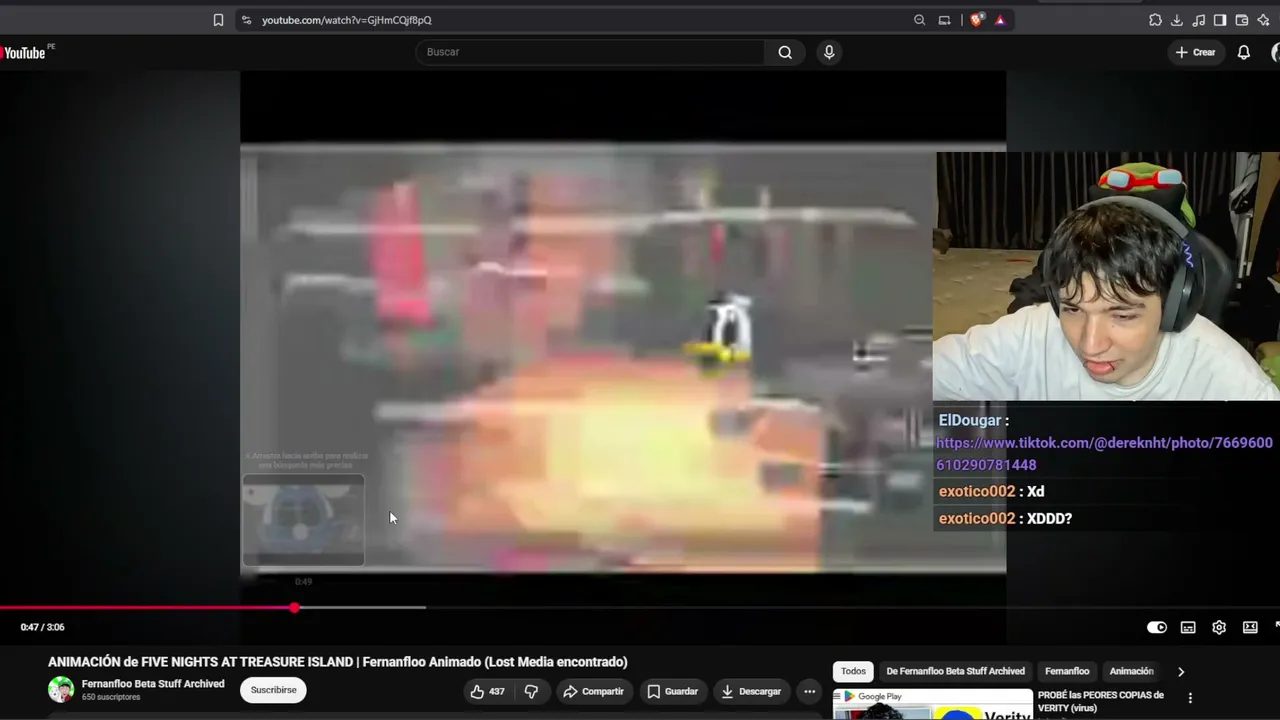The height and width of the screenshot is (720, 1280).
Task: Click the seek preview thumbnail in the player
Action: (303, 519)
